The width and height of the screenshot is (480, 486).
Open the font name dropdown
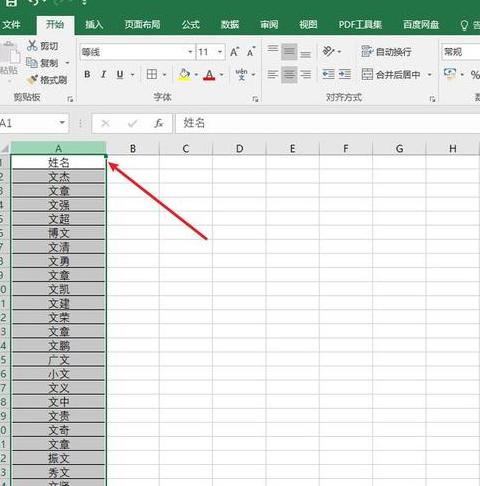pyautogui.click(x=190, y=52)
